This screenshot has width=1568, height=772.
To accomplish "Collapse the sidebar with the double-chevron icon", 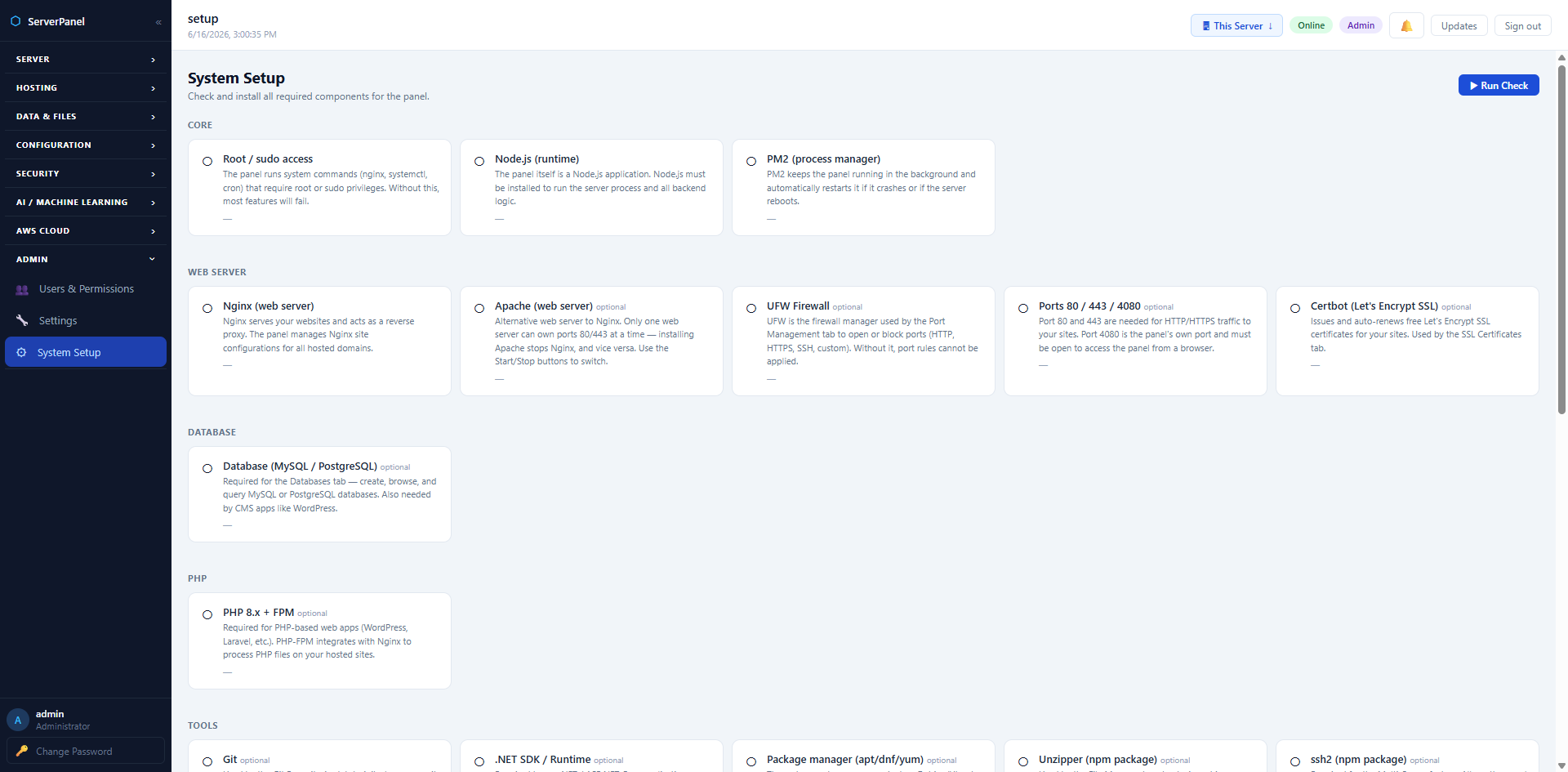I will (158, 22).
